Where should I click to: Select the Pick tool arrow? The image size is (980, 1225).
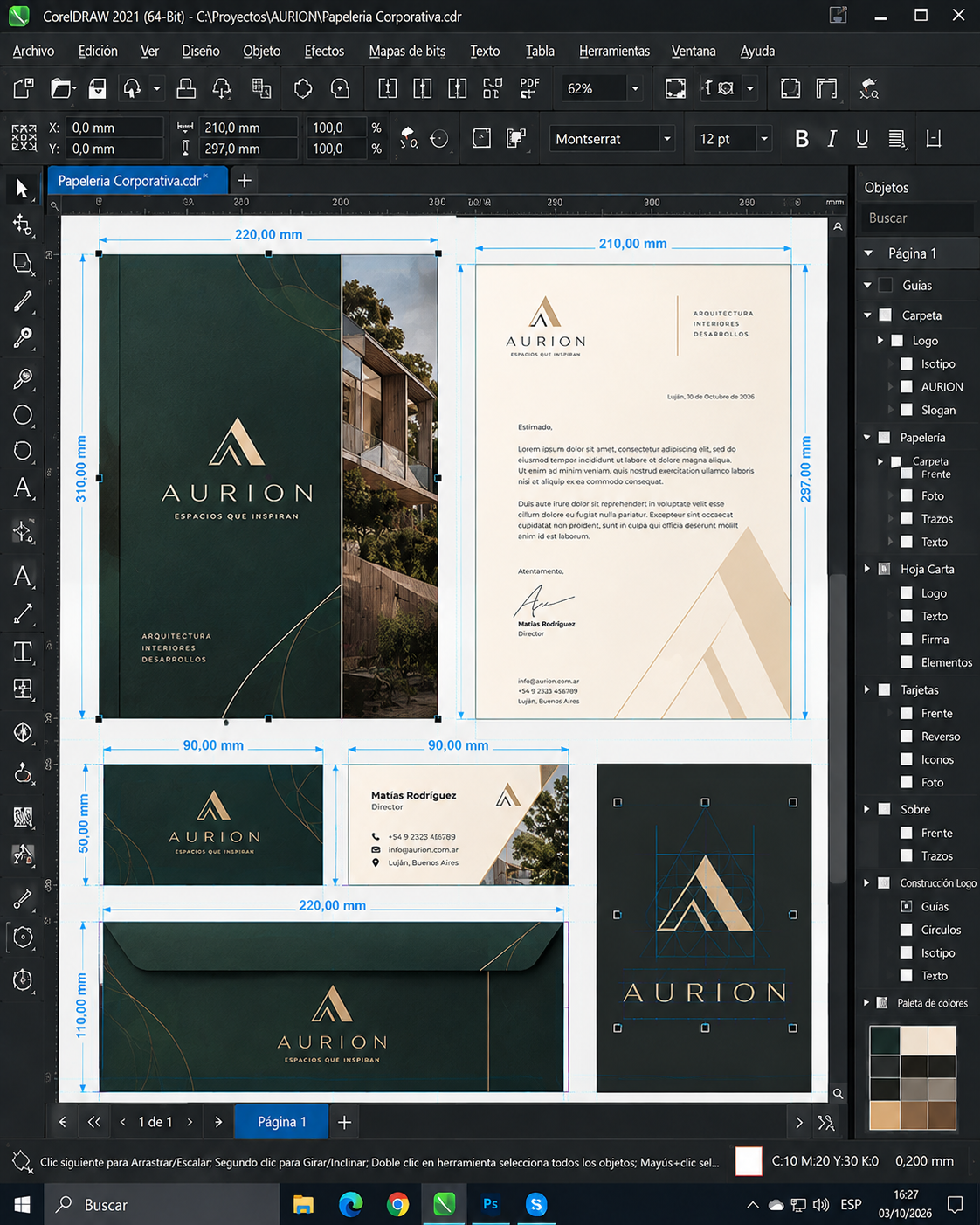tap(22, 188)
